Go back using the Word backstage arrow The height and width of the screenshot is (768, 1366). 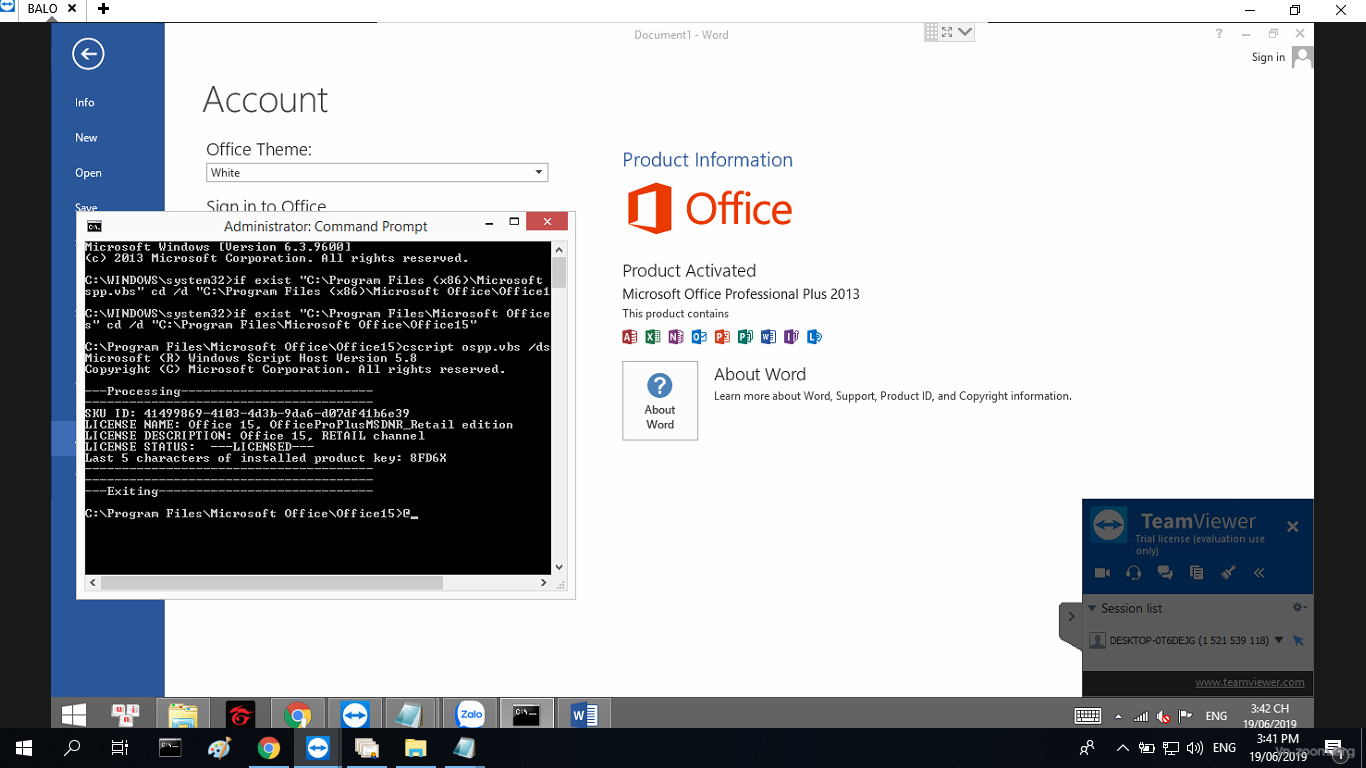88,54
